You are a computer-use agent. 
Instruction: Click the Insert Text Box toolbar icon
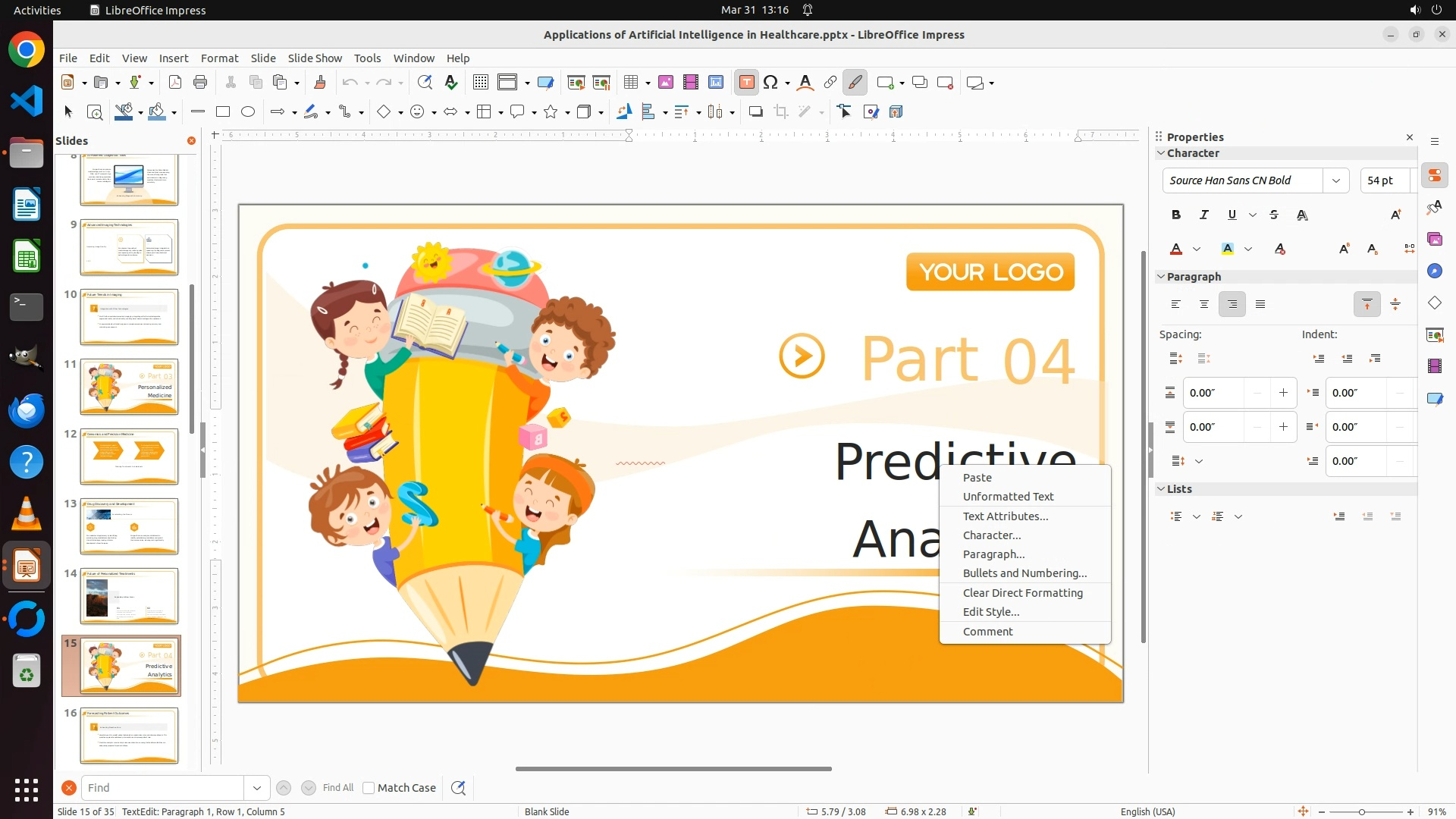click(746, 83)
